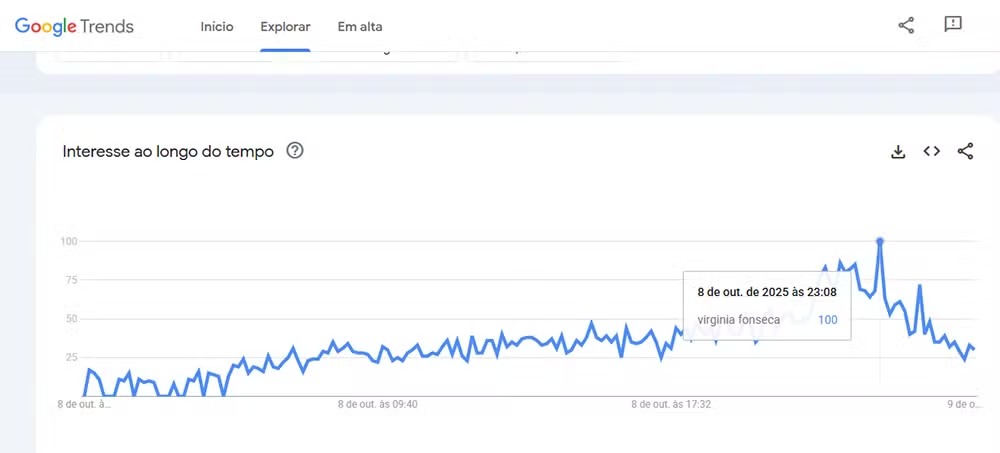Image resolution: width=1000 pixels, height=453 pixels.
Task: Select the Explorar tab
Action: tap(285, 27)
